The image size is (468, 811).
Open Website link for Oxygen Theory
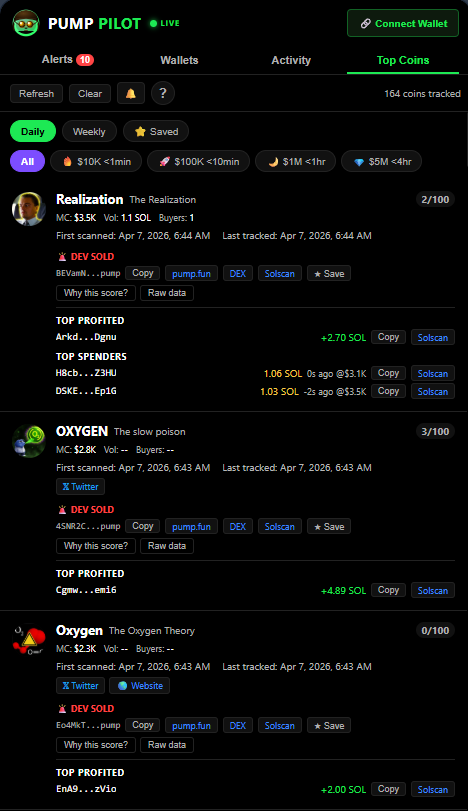pos(140,686)
